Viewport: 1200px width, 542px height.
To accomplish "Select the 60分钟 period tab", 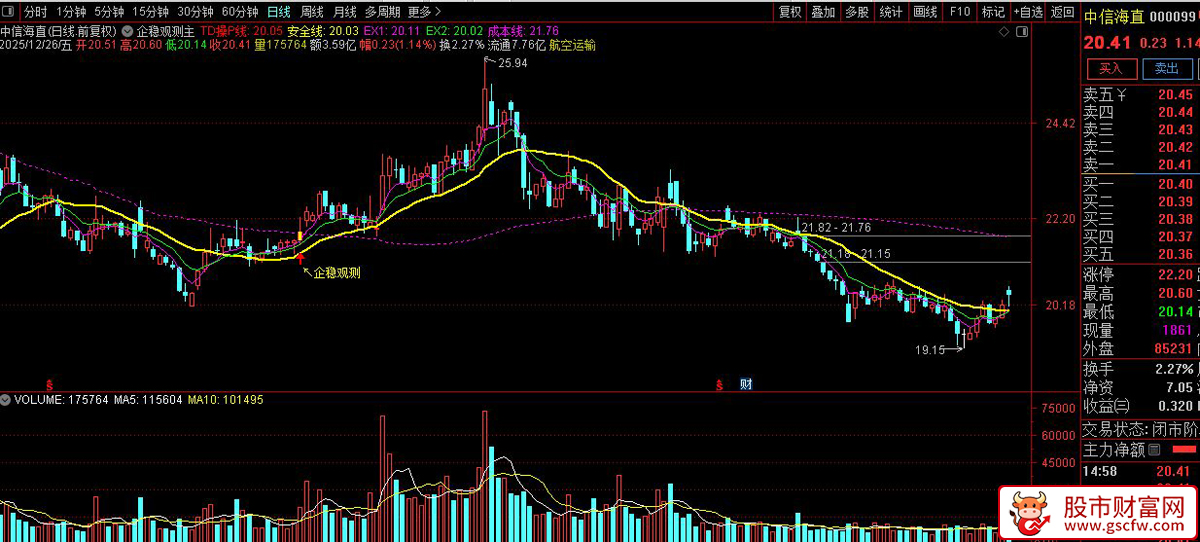I will (240, 12).
